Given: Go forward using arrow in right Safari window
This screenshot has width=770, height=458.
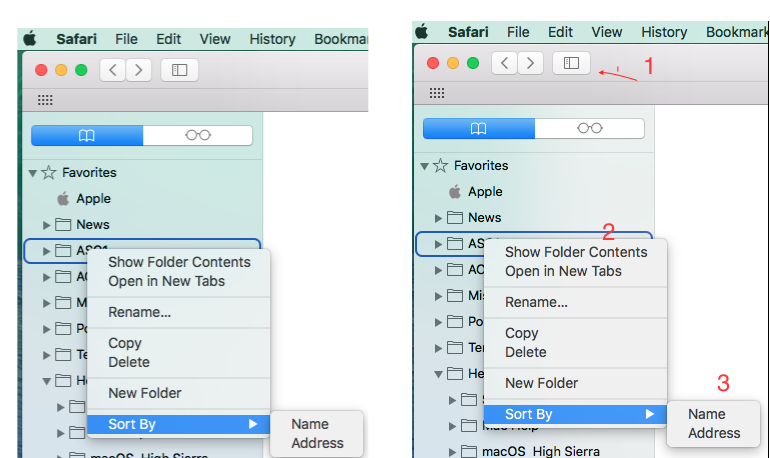Looking at the screenshot, I should 530,63.
